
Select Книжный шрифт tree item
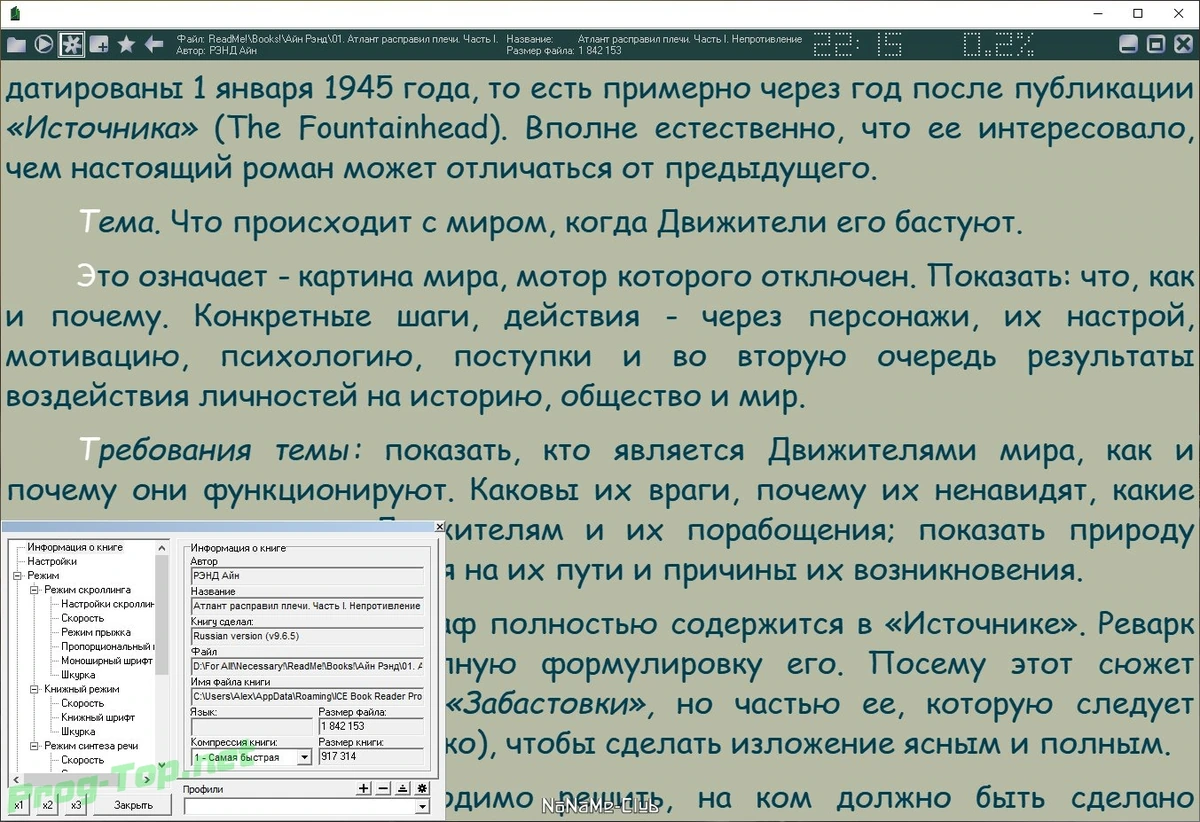pos(98,717)
